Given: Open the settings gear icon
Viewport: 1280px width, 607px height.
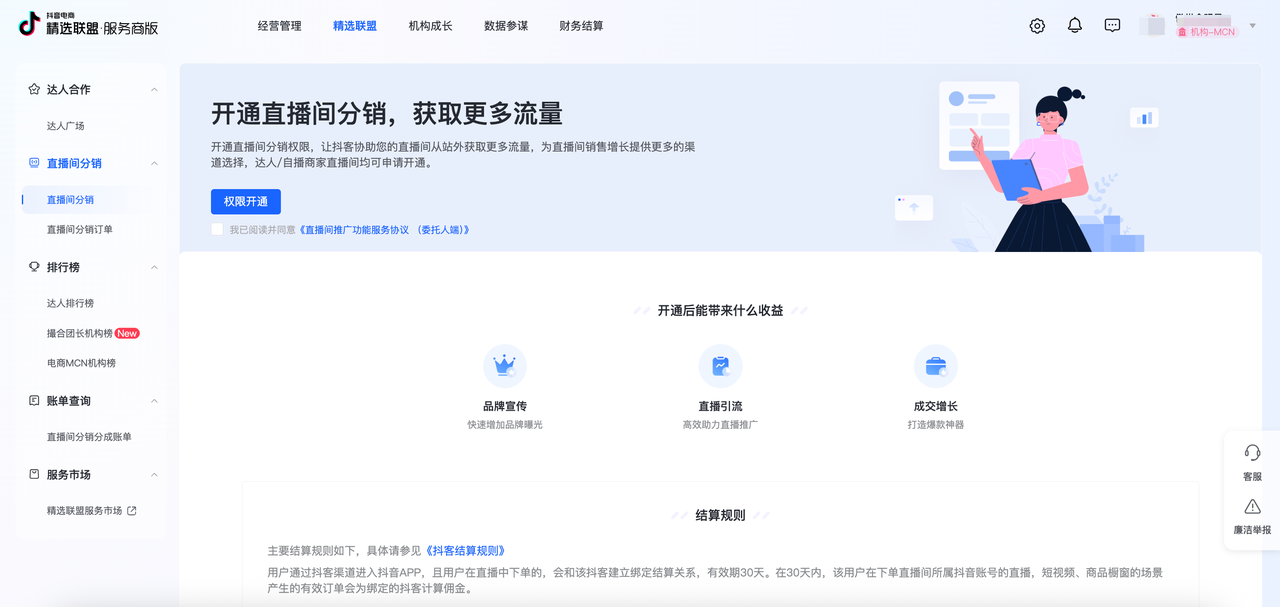Looking at the screenshot, I should [1037, 26].
